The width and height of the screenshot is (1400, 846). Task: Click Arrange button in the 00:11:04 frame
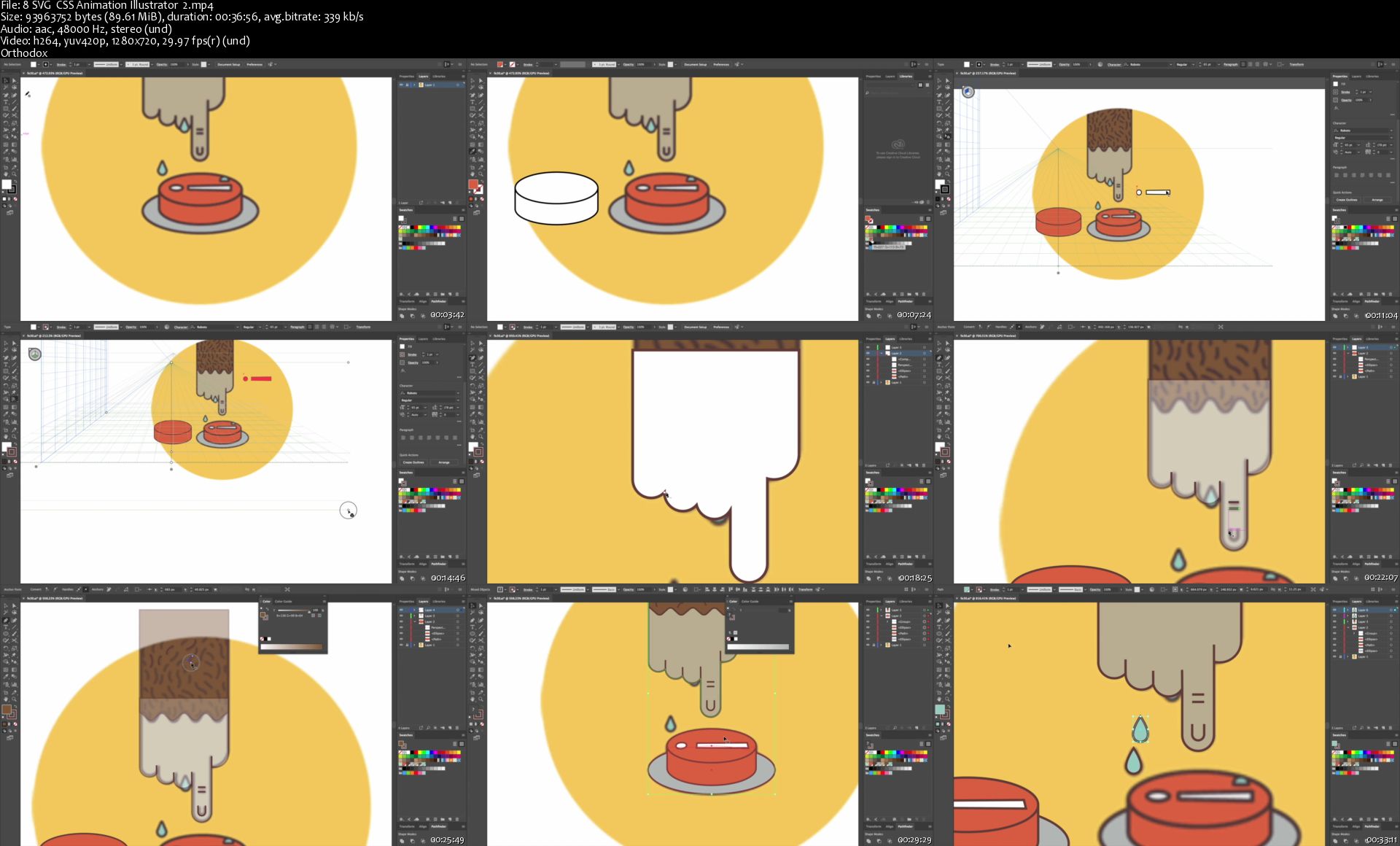1377,200
